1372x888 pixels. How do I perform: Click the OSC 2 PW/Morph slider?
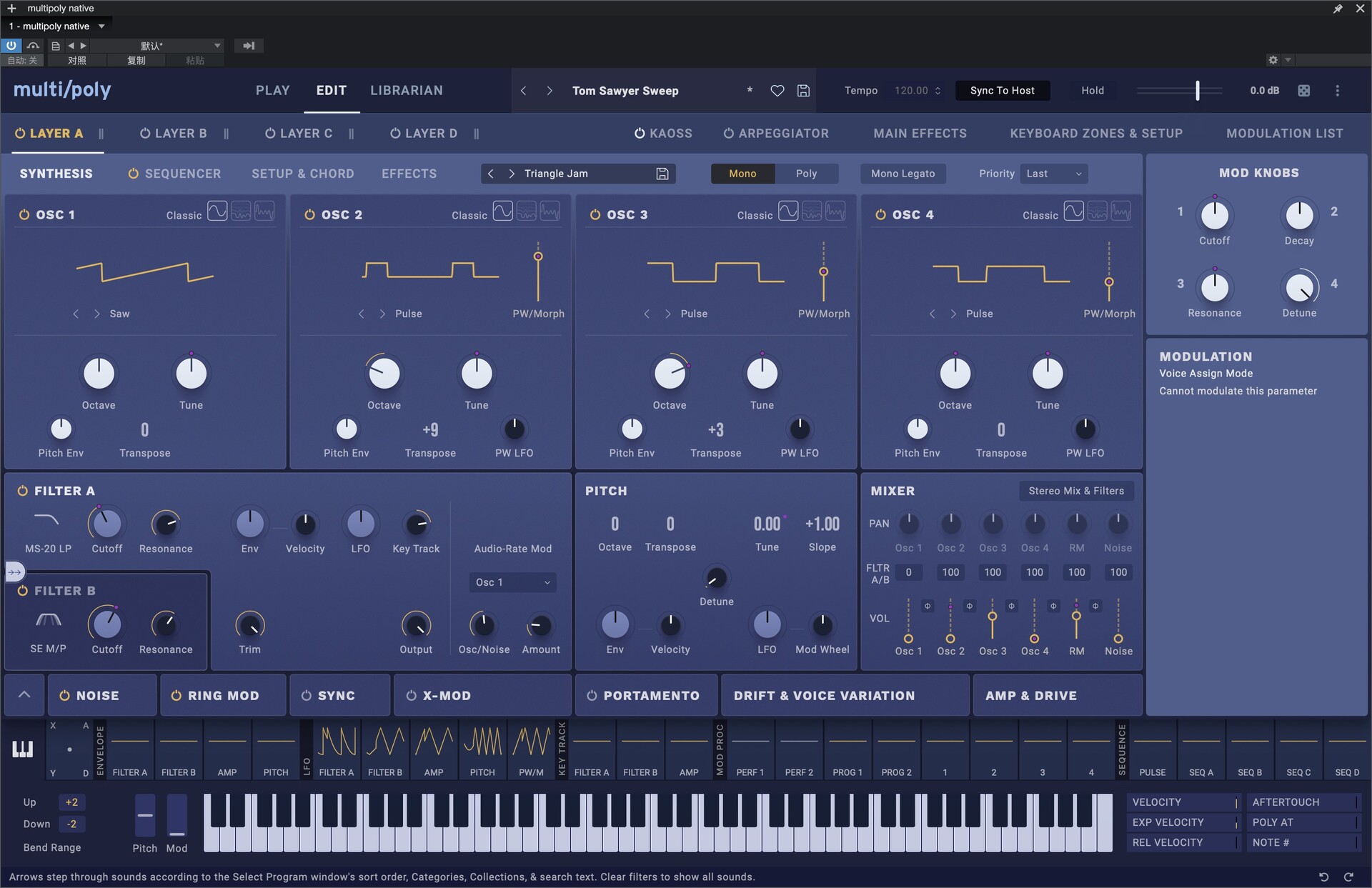pos(538,272)
